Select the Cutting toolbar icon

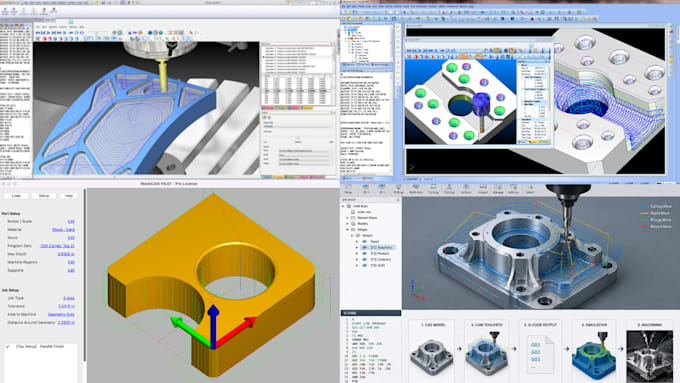pyautogui.click(x=449, y=189)
